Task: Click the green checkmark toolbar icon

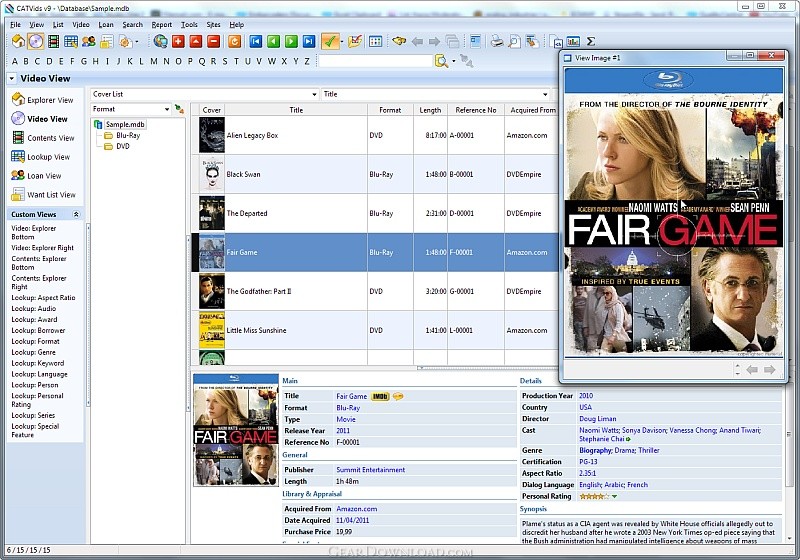Action: tap(330, 41)
